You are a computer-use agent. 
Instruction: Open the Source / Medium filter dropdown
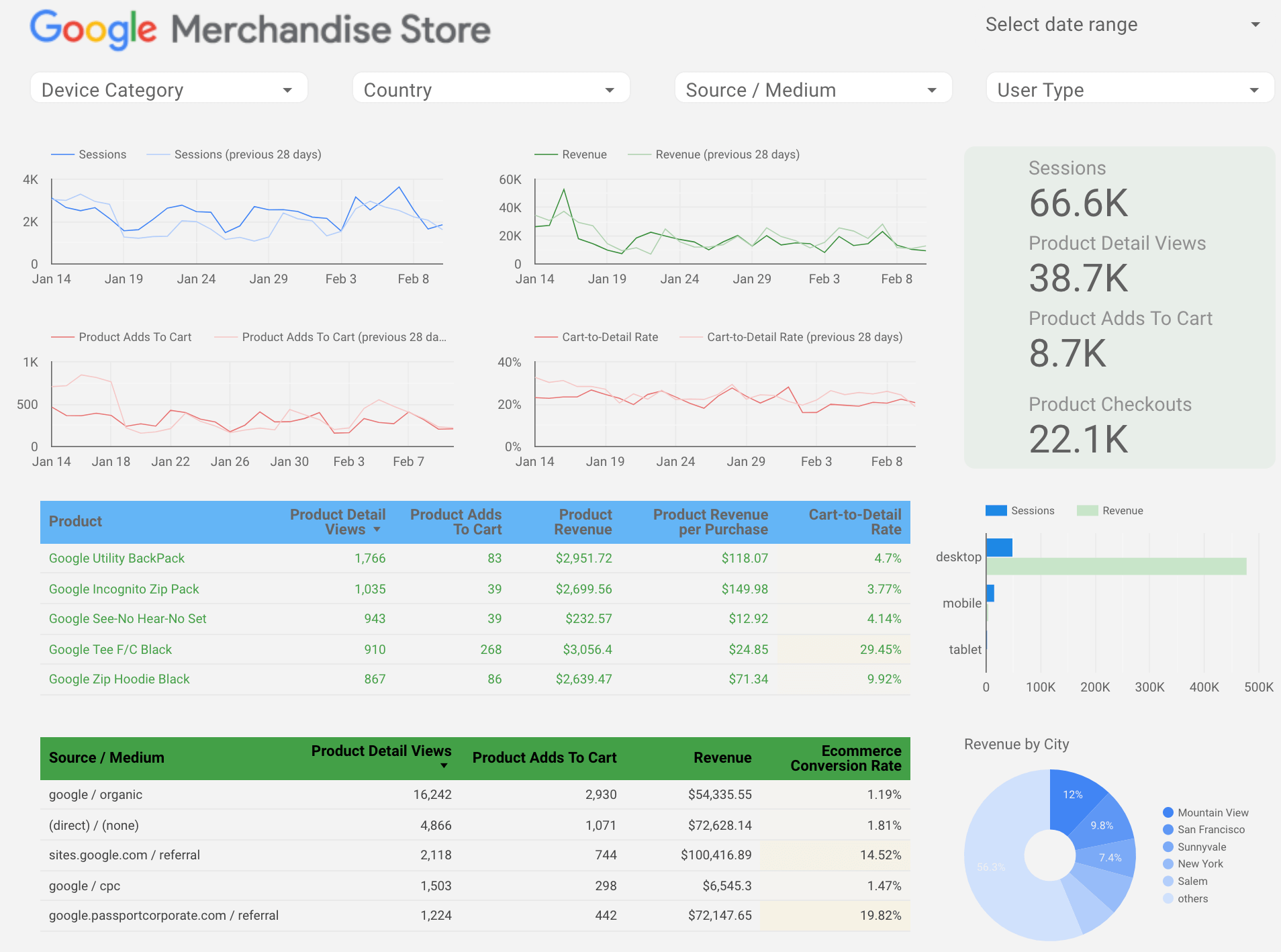point(813,89)
